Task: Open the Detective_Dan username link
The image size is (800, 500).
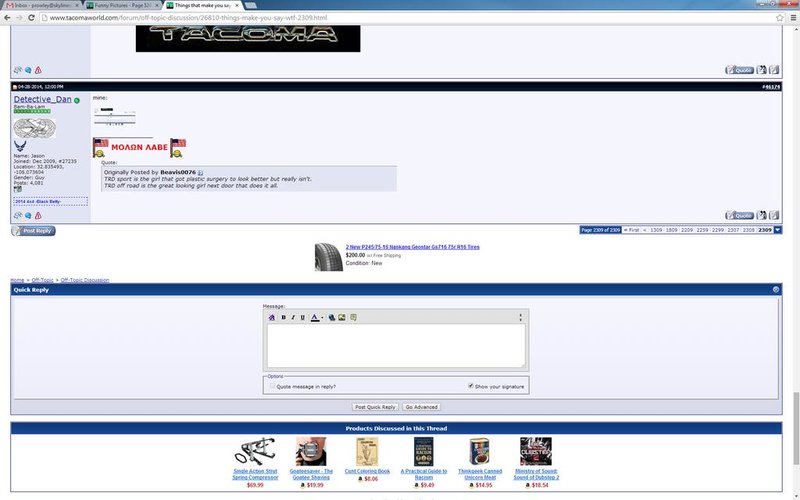Action: point(42,99)
